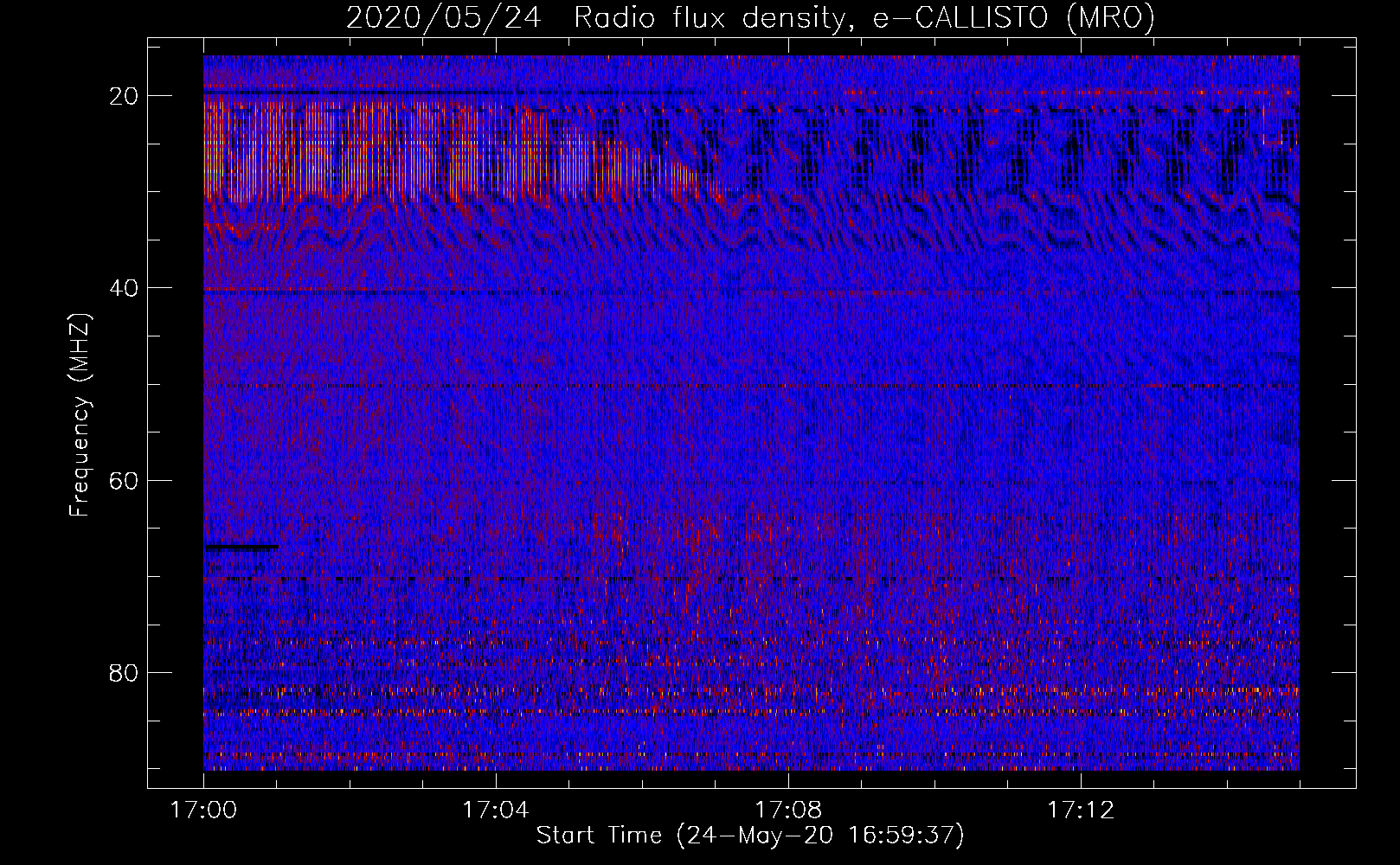Click the 17:04 time tick label
The image size is (1400, 865).
coord(496,811)
